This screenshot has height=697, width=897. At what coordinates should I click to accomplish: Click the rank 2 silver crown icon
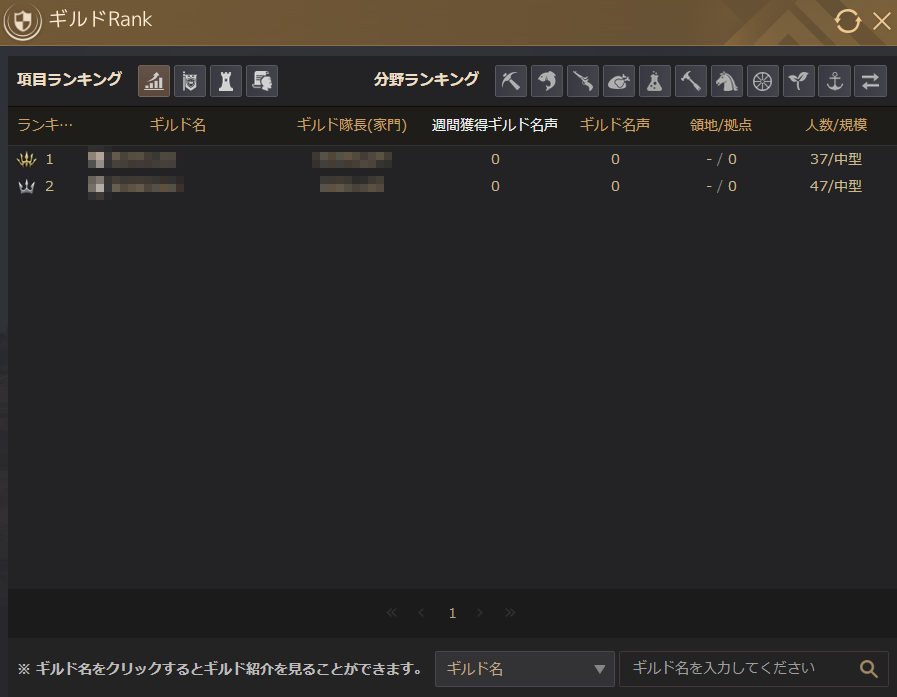[x=26, y=186]
